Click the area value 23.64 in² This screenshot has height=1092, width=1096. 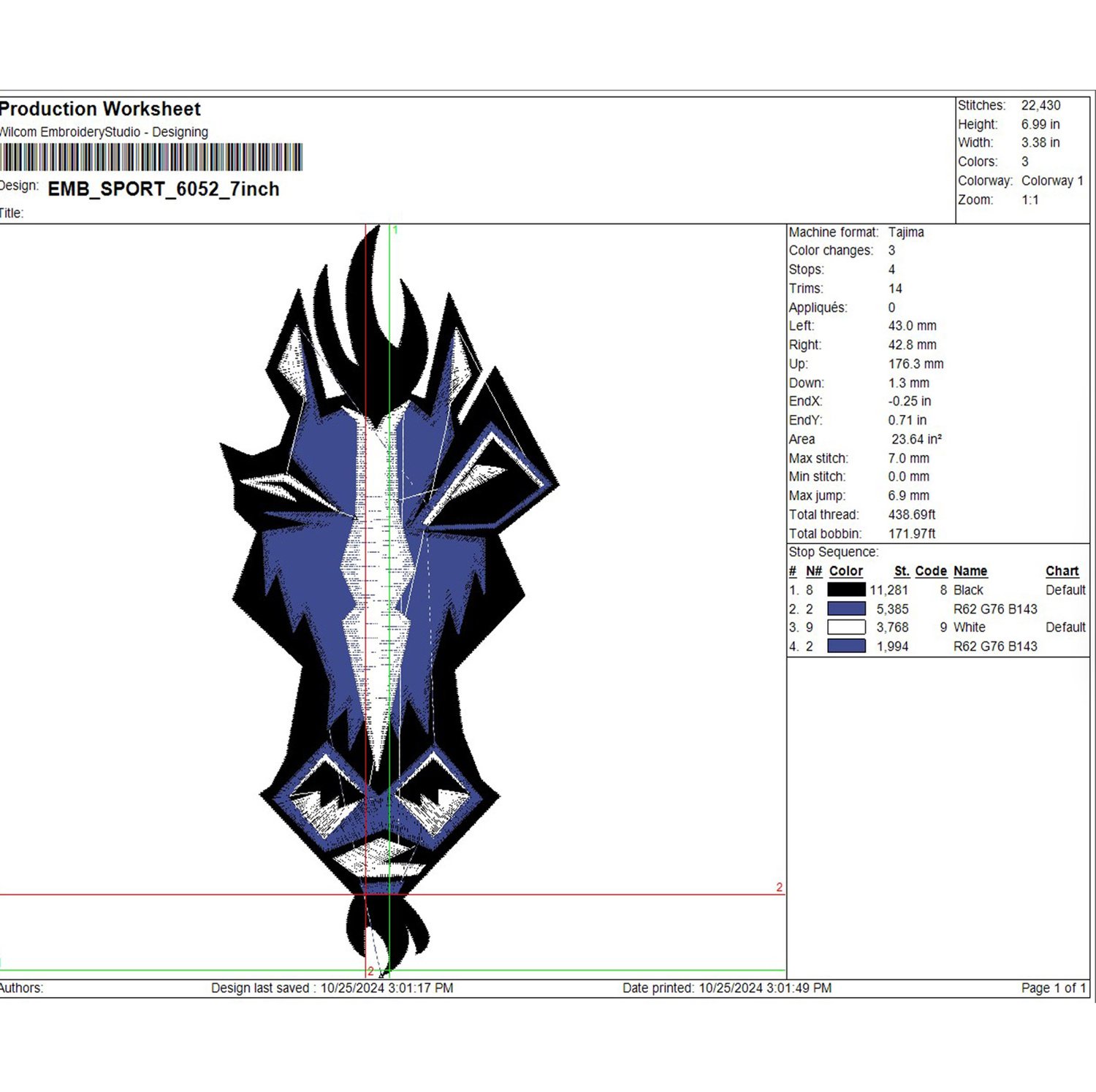point(916,439)
